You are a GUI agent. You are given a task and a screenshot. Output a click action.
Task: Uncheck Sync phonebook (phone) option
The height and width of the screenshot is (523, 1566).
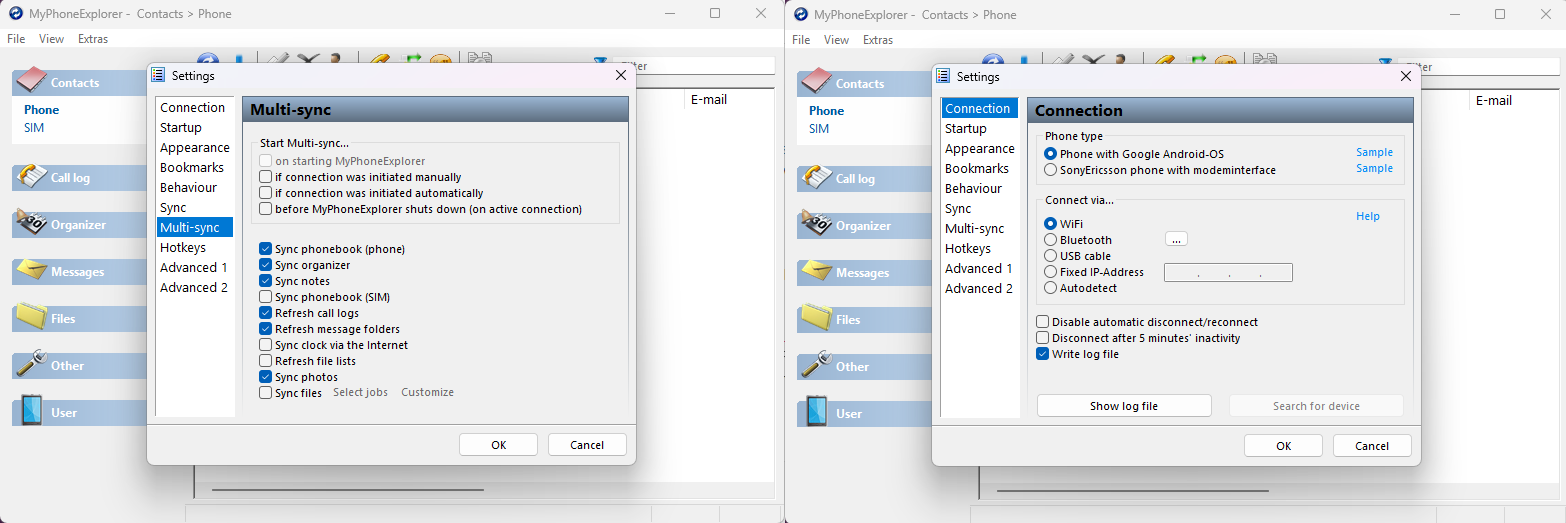pyautogui.click(x=265, y=249)
